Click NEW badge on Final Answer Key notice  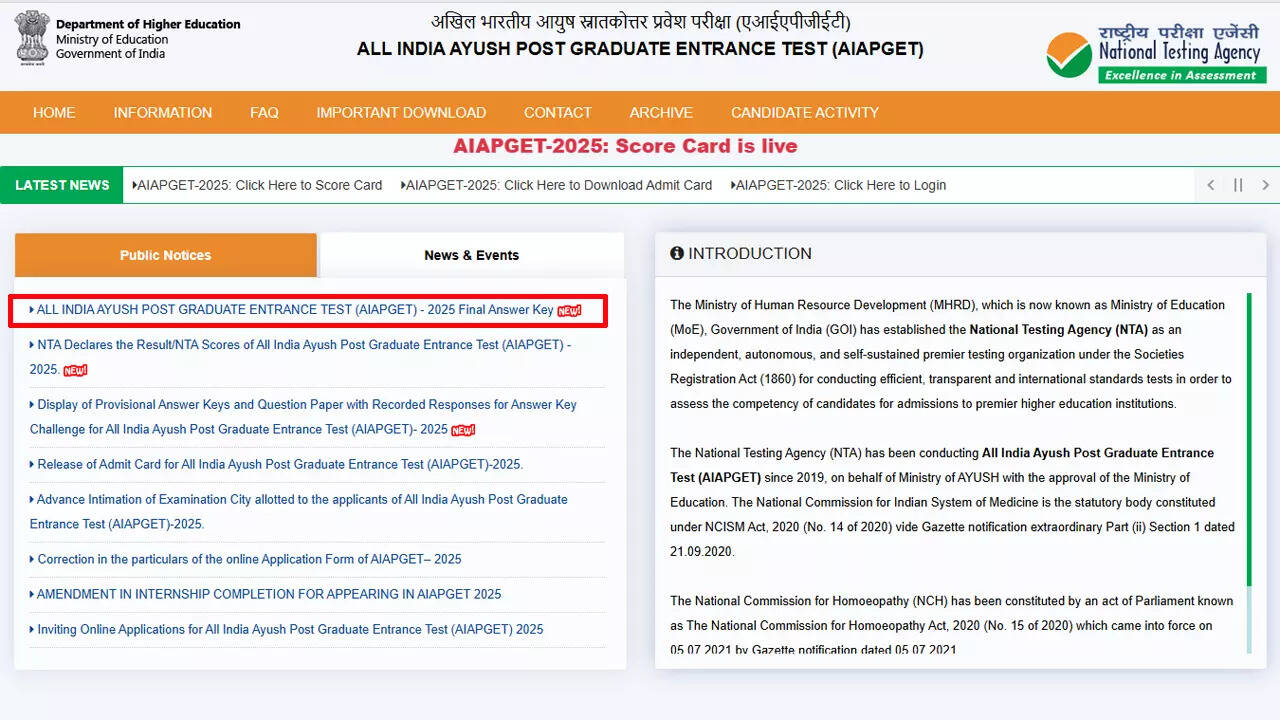click(569, 310)
